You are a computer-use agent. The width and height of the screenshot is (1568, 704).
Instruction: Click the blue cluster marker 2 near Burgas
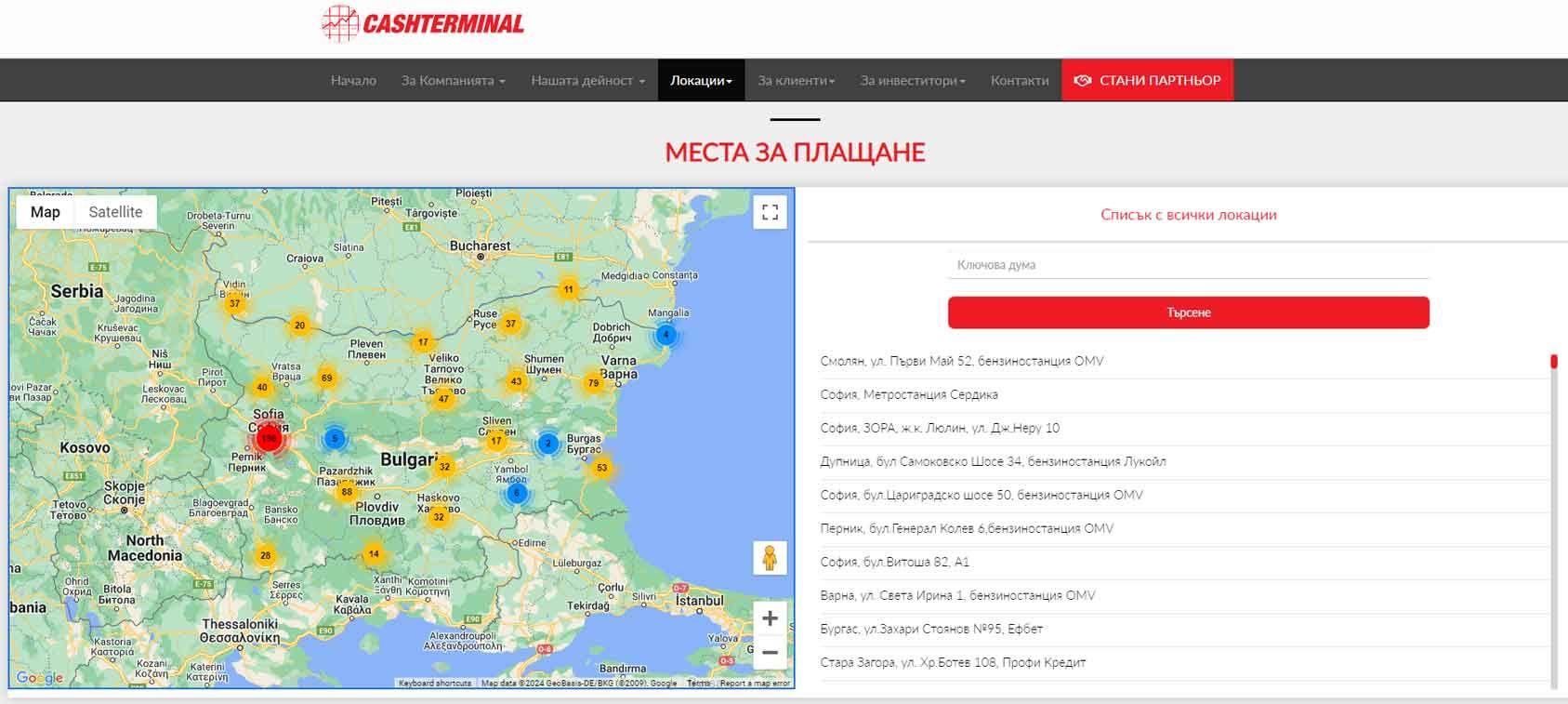pyautogui.click(x=548, y=444)
